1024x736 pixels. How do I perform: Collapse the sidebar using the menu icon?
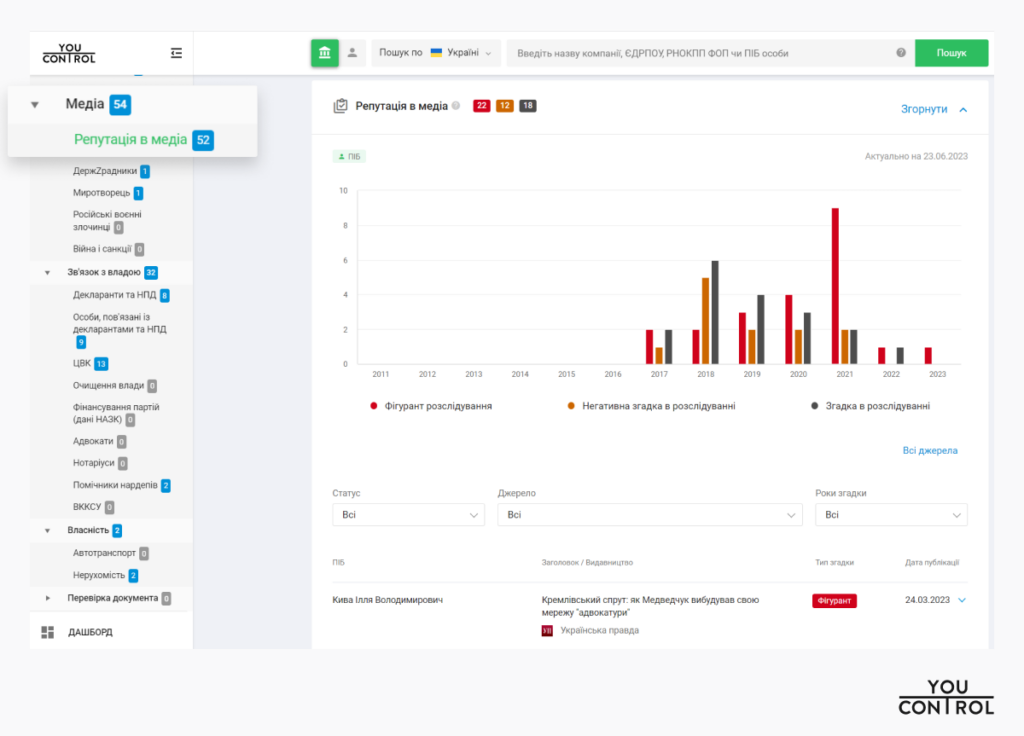[x=176, y=53]
